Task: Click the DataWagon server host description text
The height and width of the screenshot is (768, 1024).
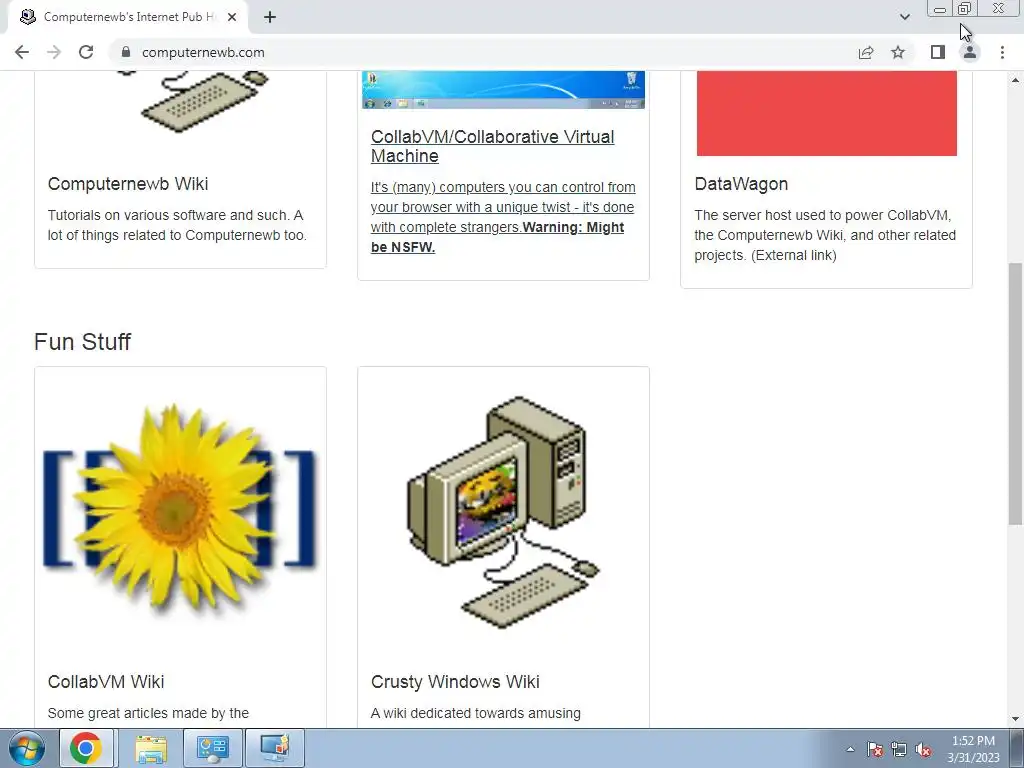Action: (825, 235)
